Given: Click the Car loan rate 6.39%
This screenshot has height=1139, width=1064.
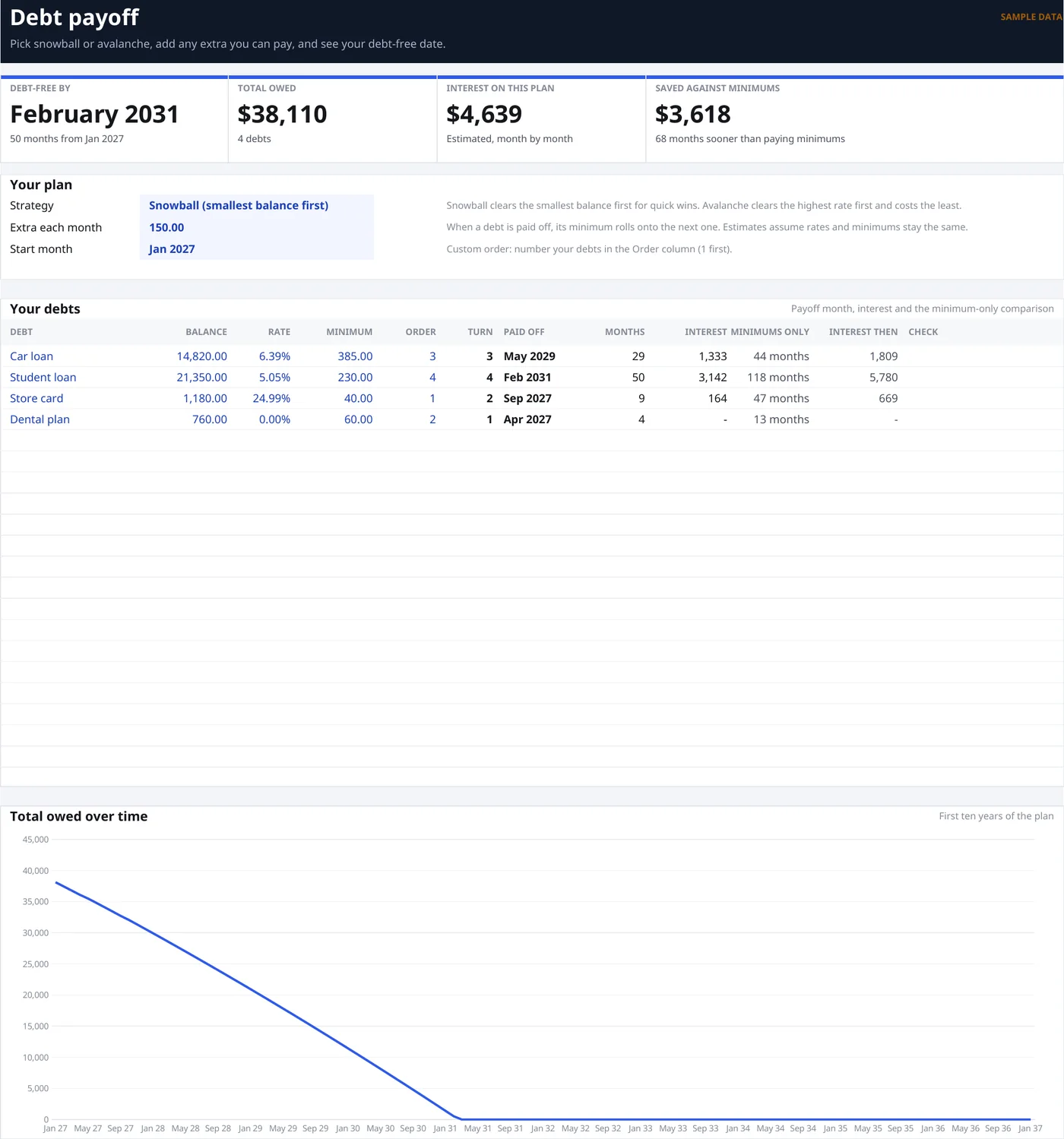Looking at the screenshot, I should point(274,356).
